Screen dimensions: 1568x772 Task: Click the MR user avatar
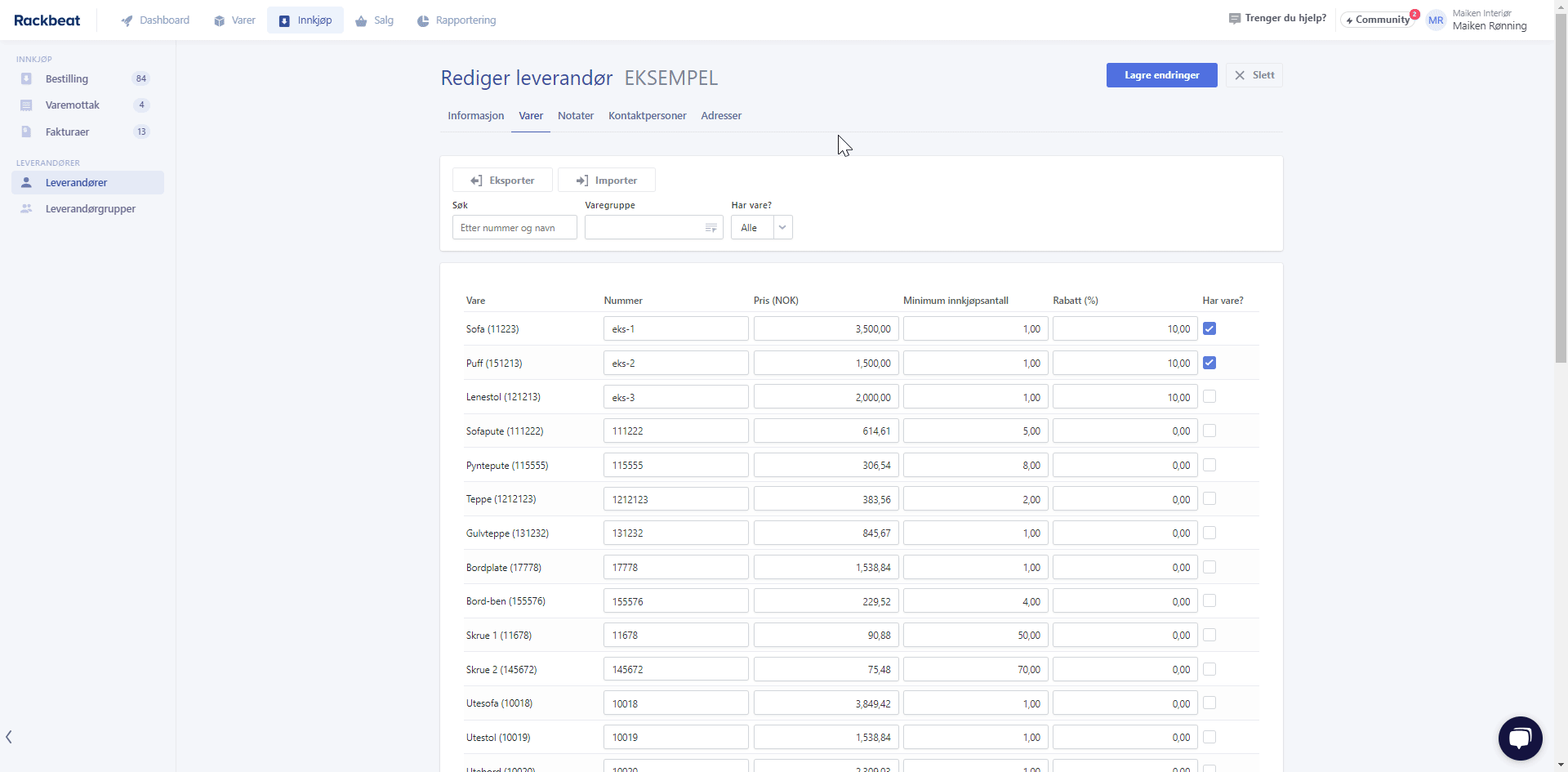click(1435, 20)
